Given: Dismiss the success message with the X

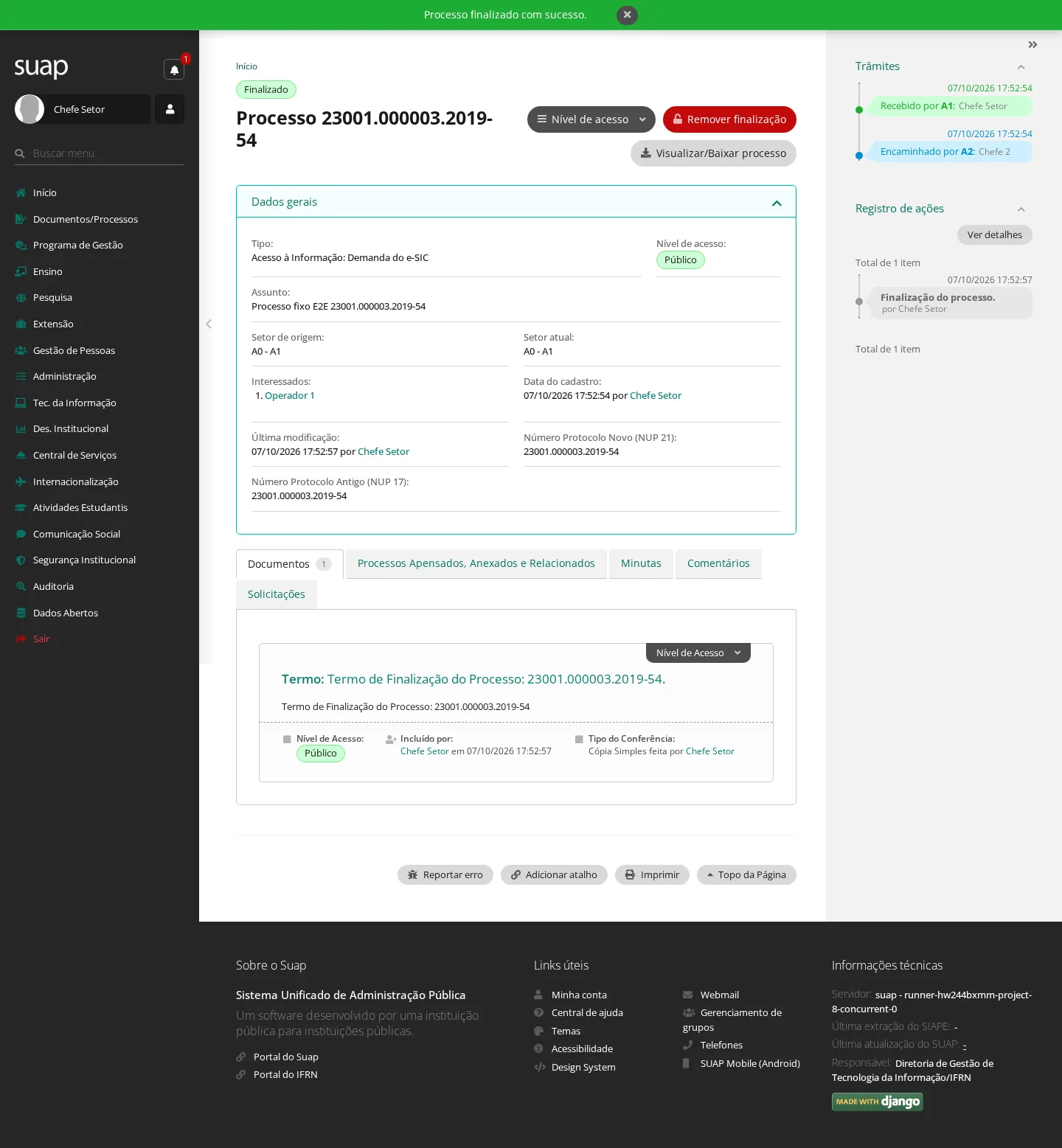Looking at the screenshot, I should (627, 15).
